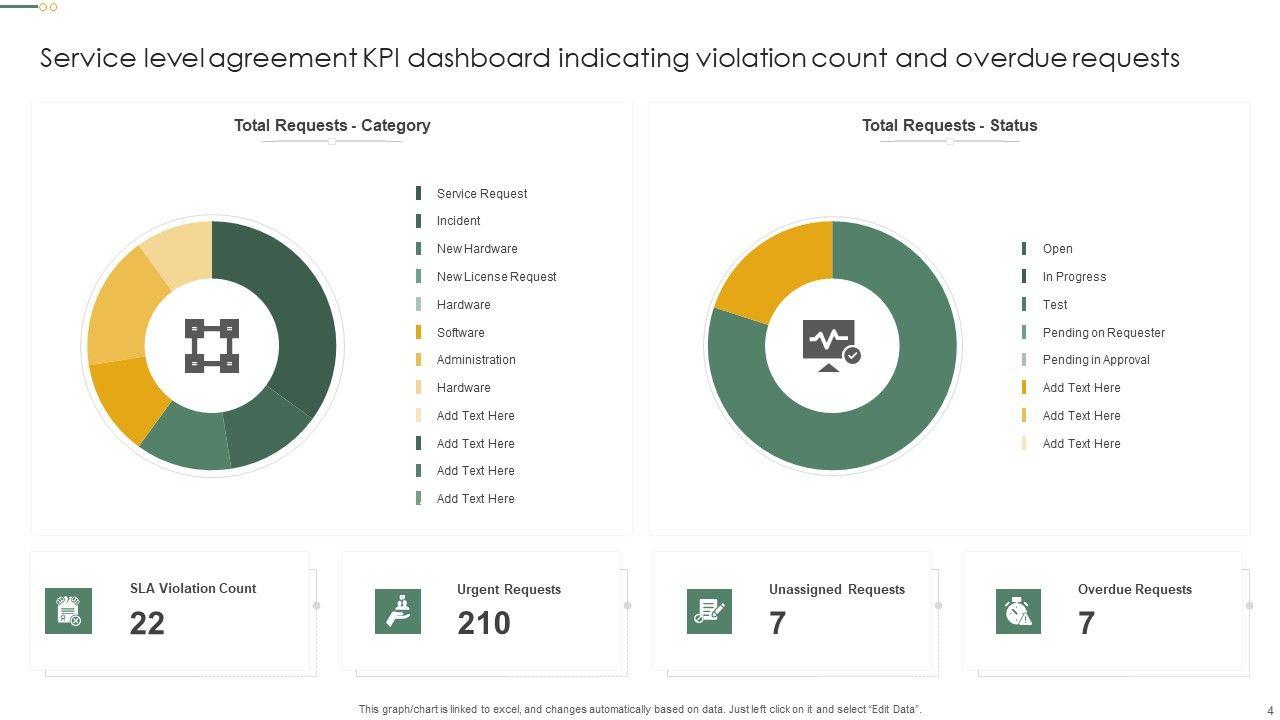Image resolution: width=1280 pixels, height=720 pixels.
Task: Click the Service Request legend color marker
Action: (419, 193)
